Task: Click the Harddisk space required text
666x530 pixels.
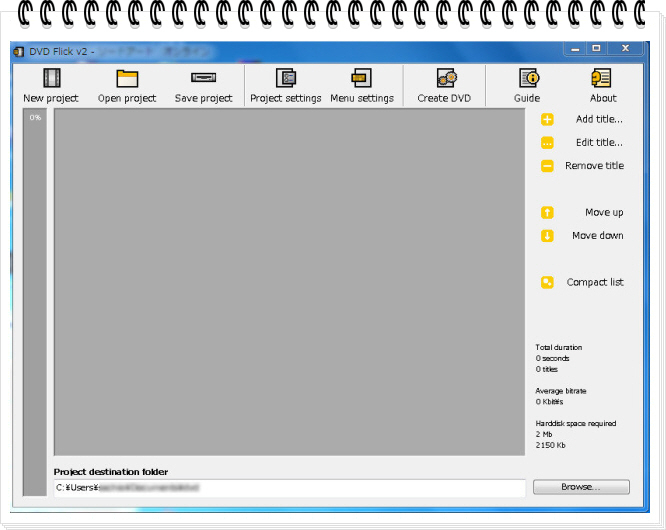Action: [x=576, y=423]
